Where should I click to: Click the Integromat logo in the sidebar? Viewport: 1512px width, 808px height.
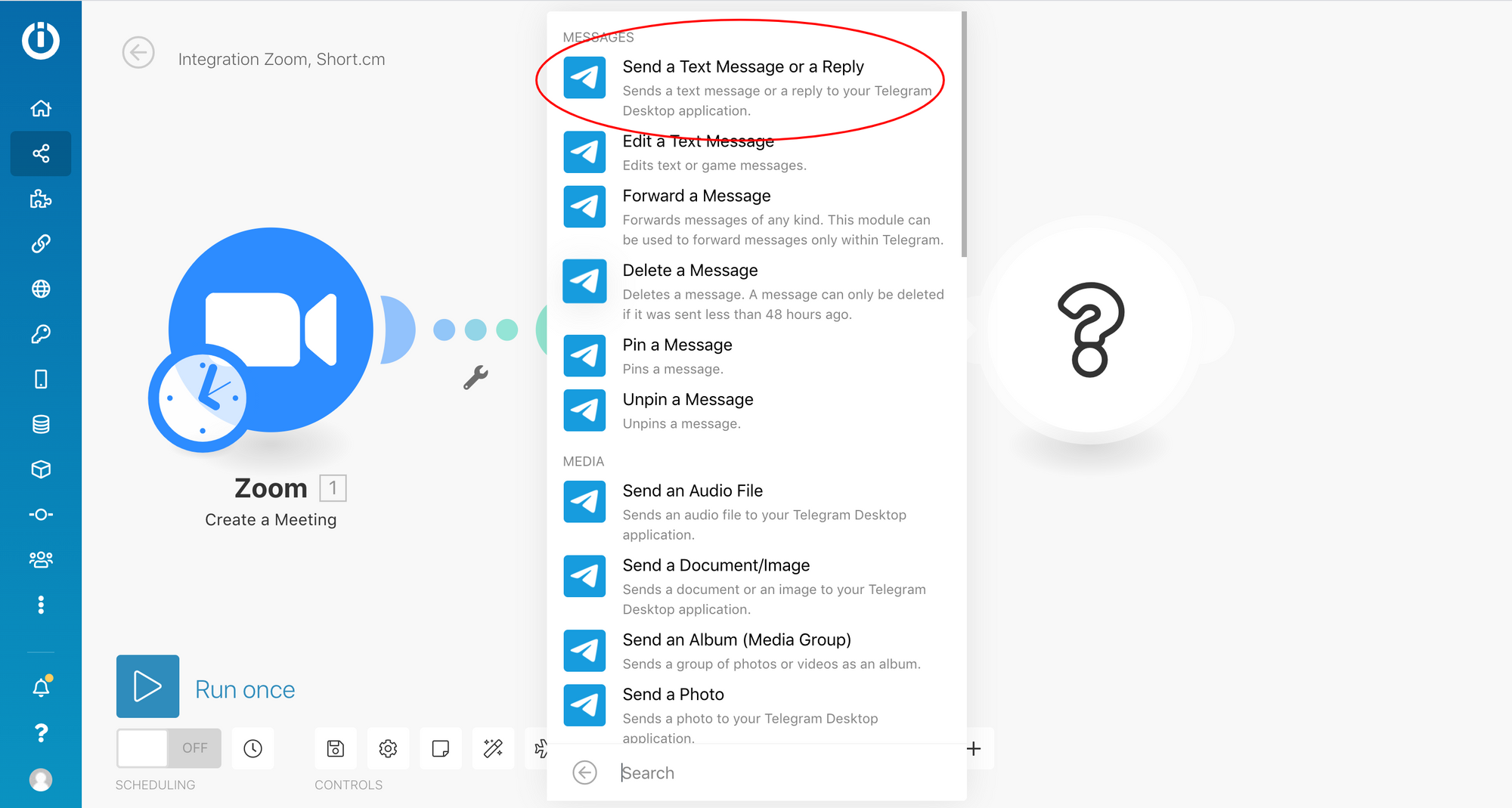[x=41, y=40]
